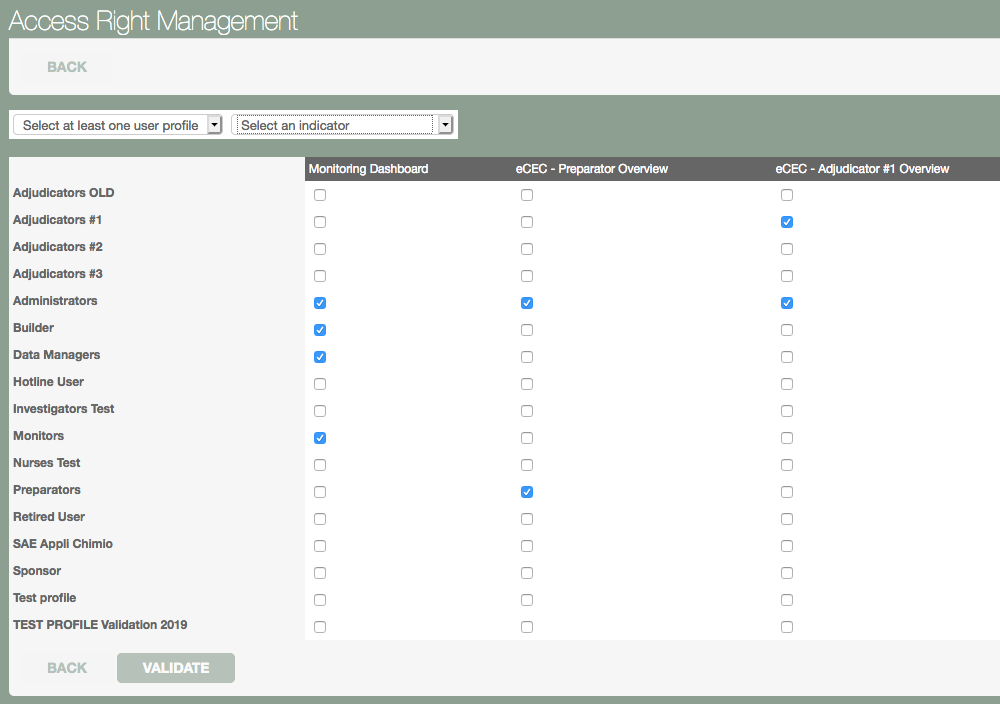
Task: Click the Monitoring Dashboard column header
Action: click(368, 169)
